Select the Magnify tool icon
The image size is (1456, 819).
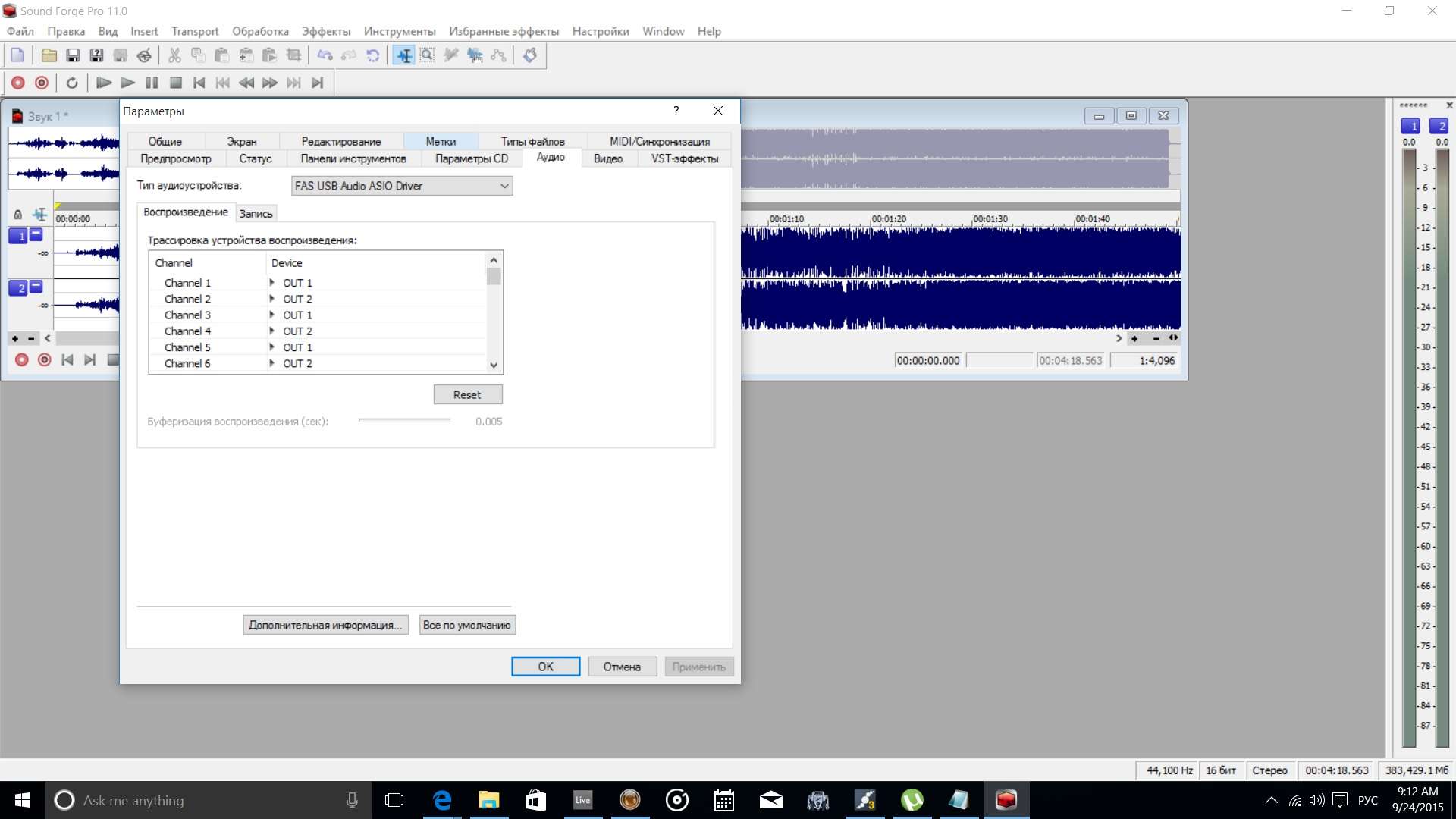[x=427, y=55]
